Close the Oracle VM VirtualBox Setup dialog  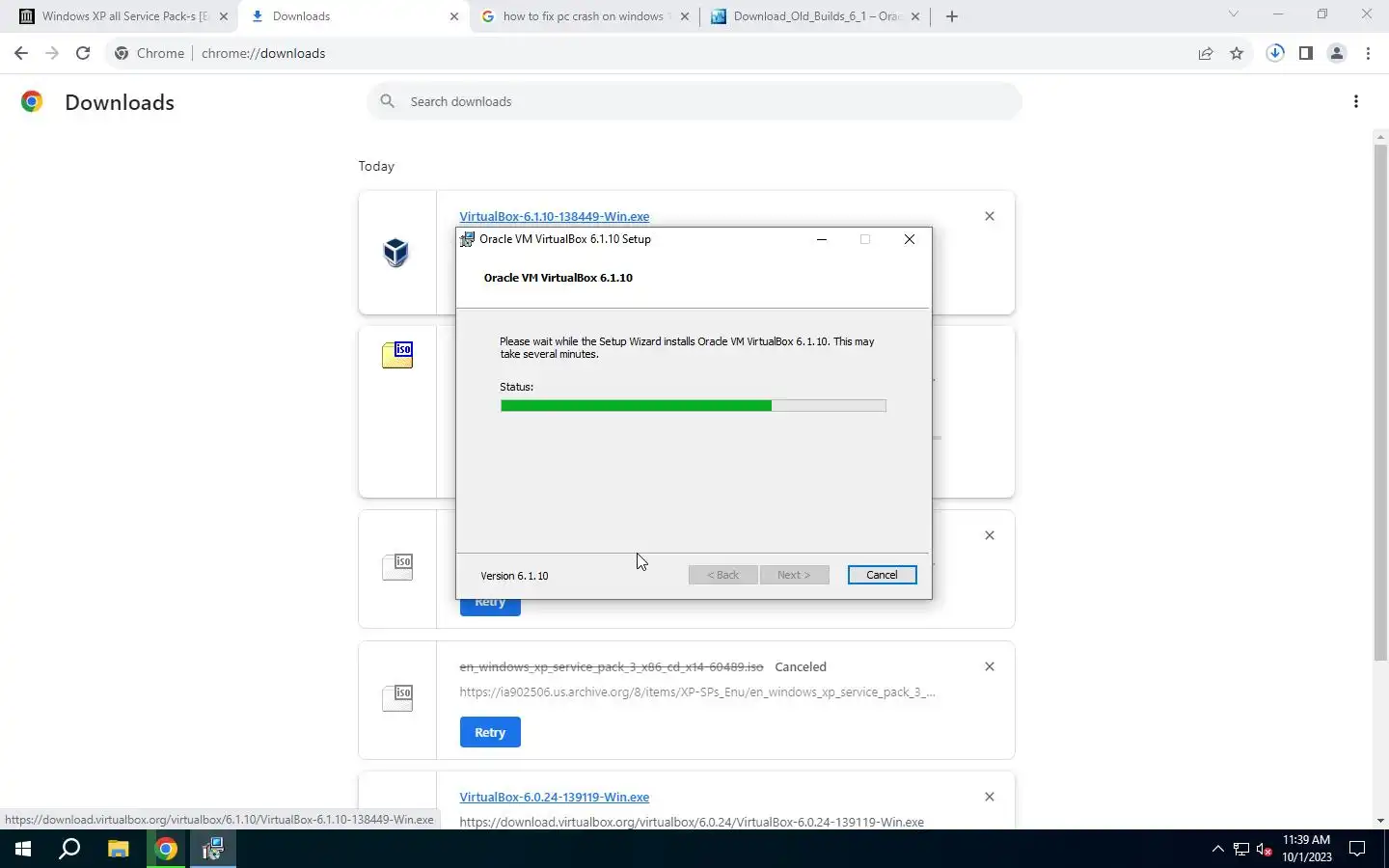click(x=910, y=239)
